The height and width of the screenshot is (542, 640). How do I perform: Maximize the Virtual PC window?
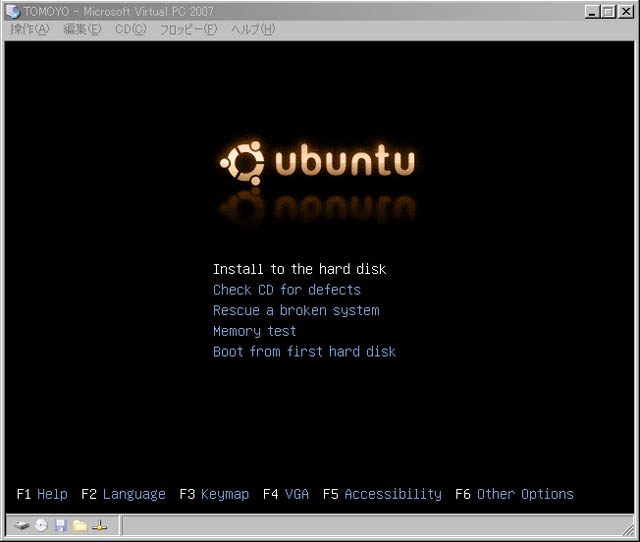pyautogui.click(x=609, y=11)
